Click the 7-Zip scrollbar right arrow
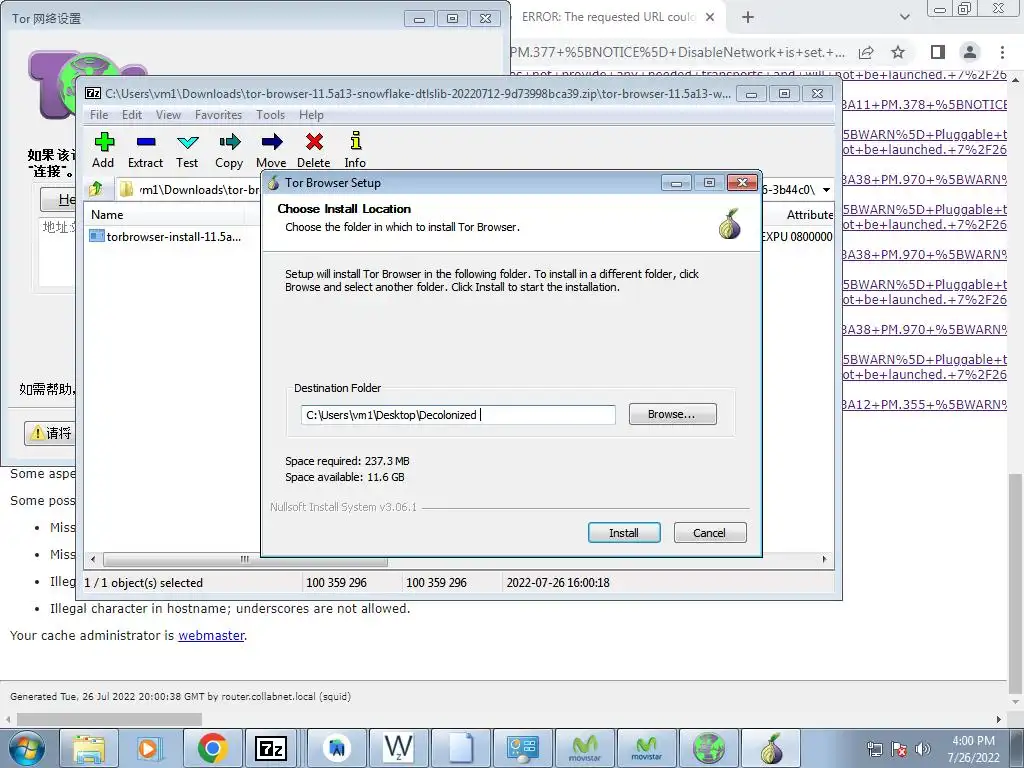Image resolution: width=1024 pixels, height=768 pixels. coord(824,560)
